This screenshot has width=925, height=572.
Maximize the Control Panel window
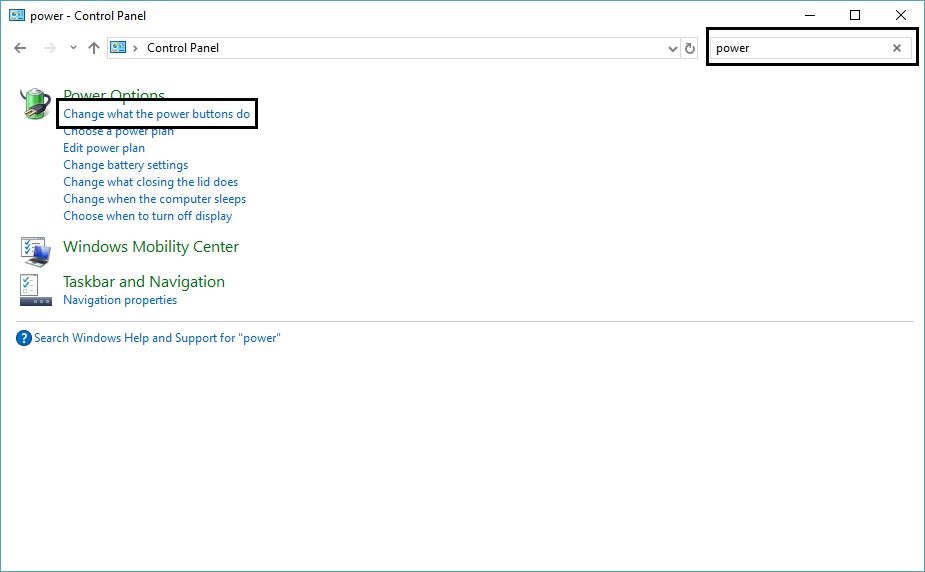pos(855,15)
